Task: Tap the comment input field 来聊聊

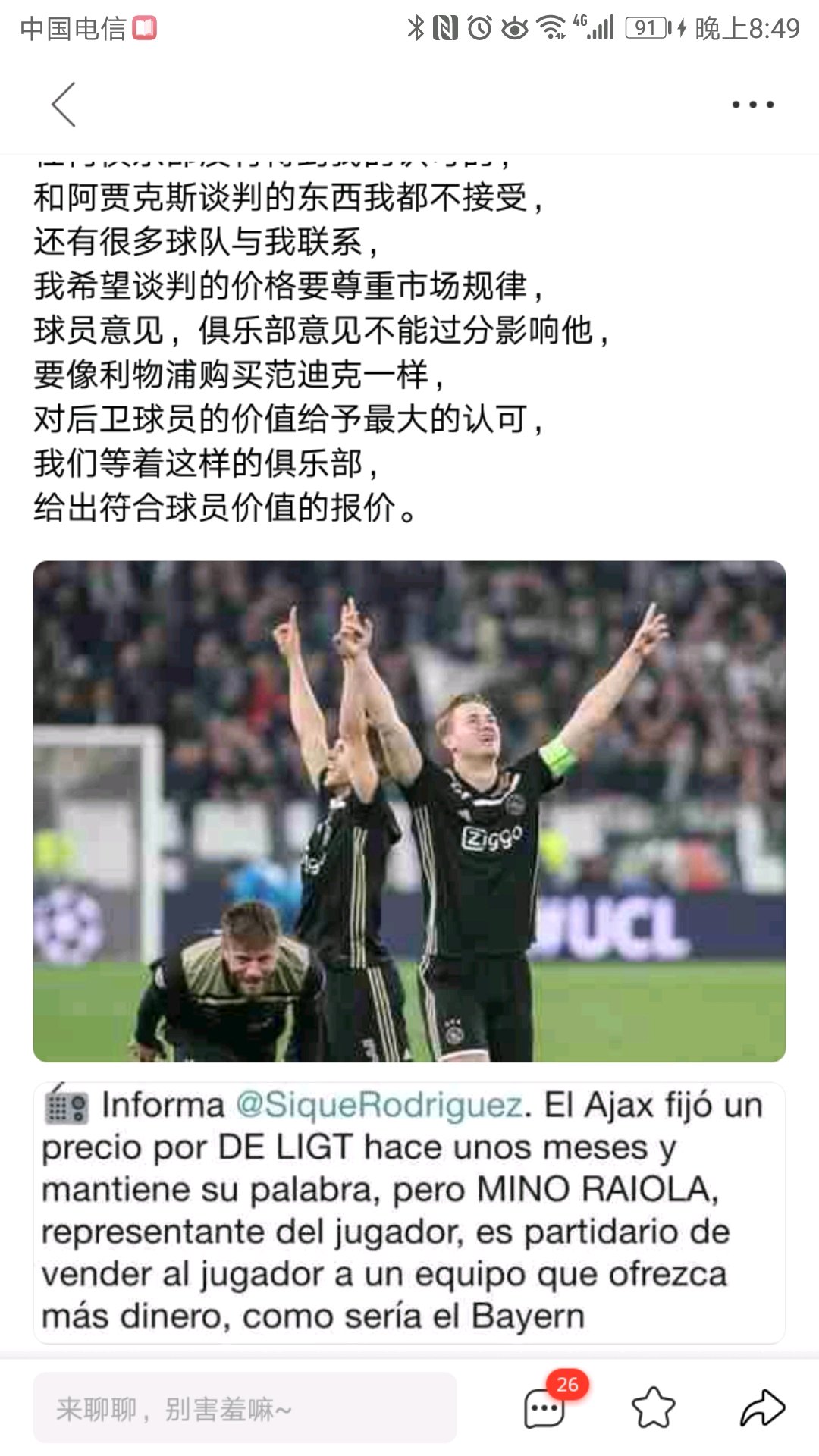Action: (x=245, y=1407)
